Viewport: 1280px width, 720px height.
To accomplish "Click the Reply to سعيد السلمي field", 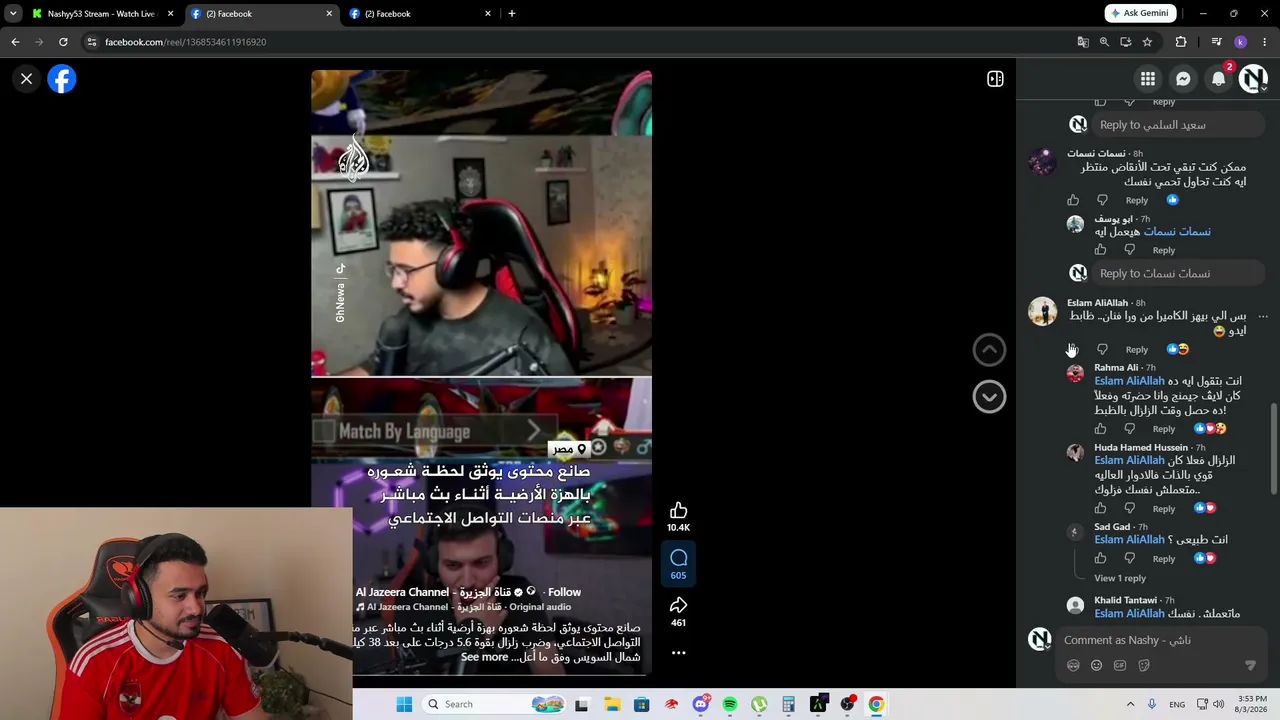I will tap(1180, 125).
